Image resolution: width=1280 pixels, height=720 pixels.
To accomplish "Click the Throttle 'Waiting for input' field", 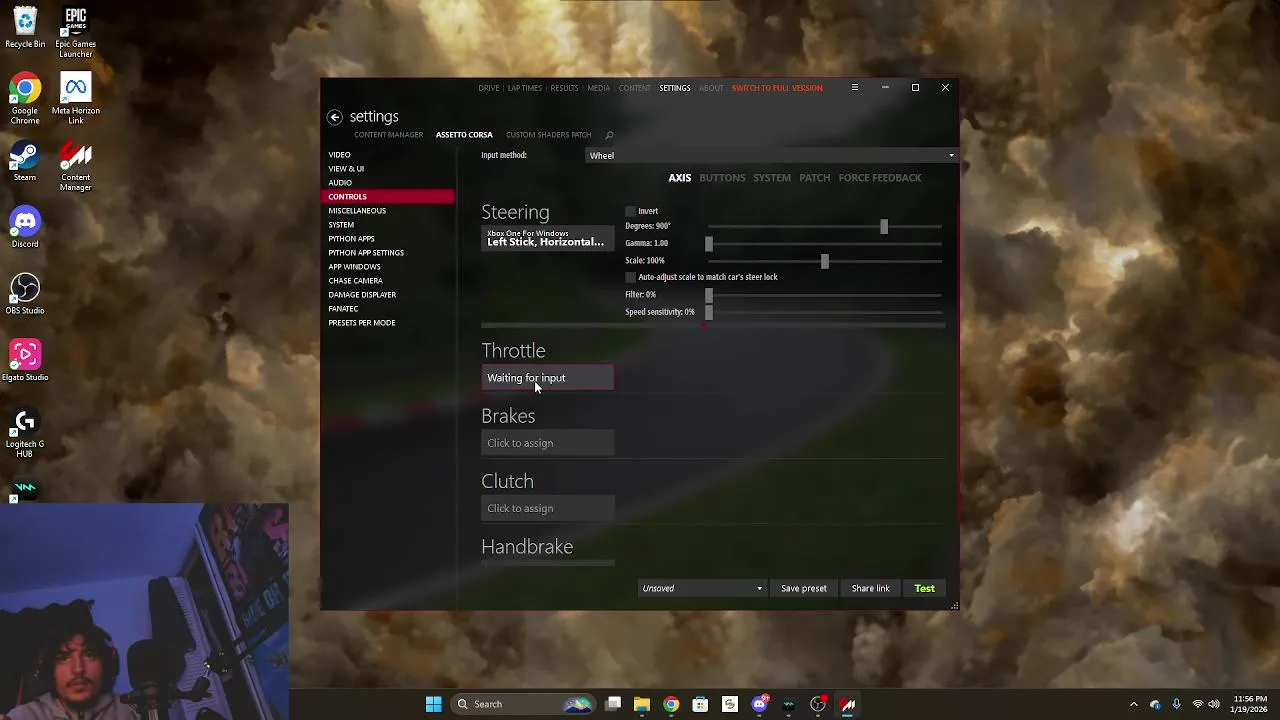I will (x=548, y=378).
